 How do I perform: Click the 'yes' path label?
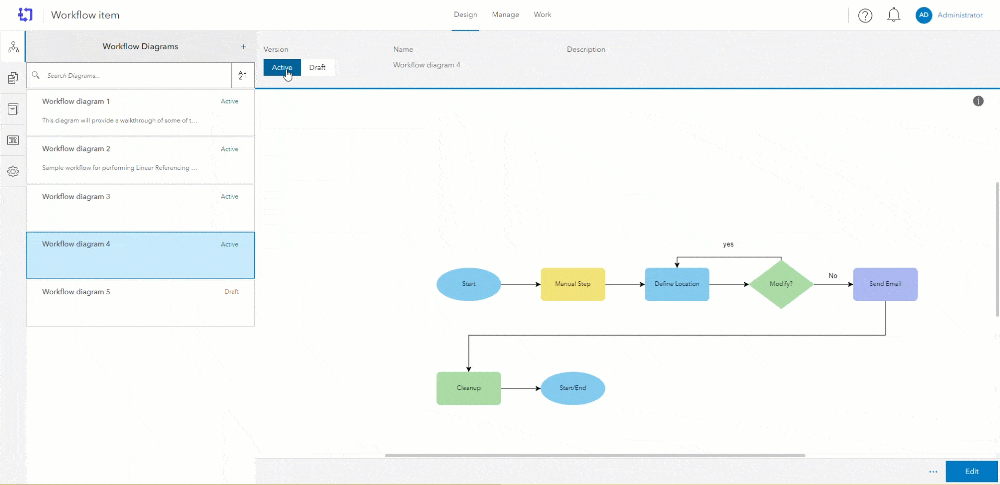pos(728,244)
